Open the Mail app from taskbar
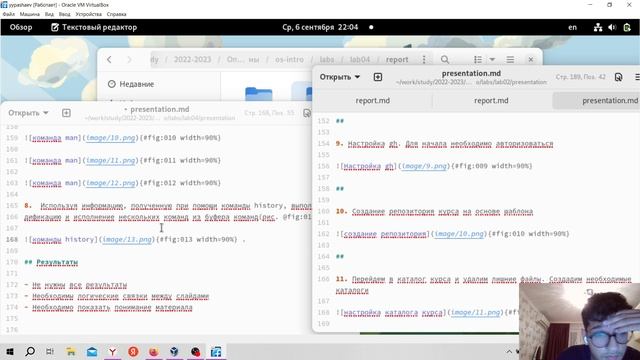This screenshot has width=640, height=360. (x=92, y=351)
